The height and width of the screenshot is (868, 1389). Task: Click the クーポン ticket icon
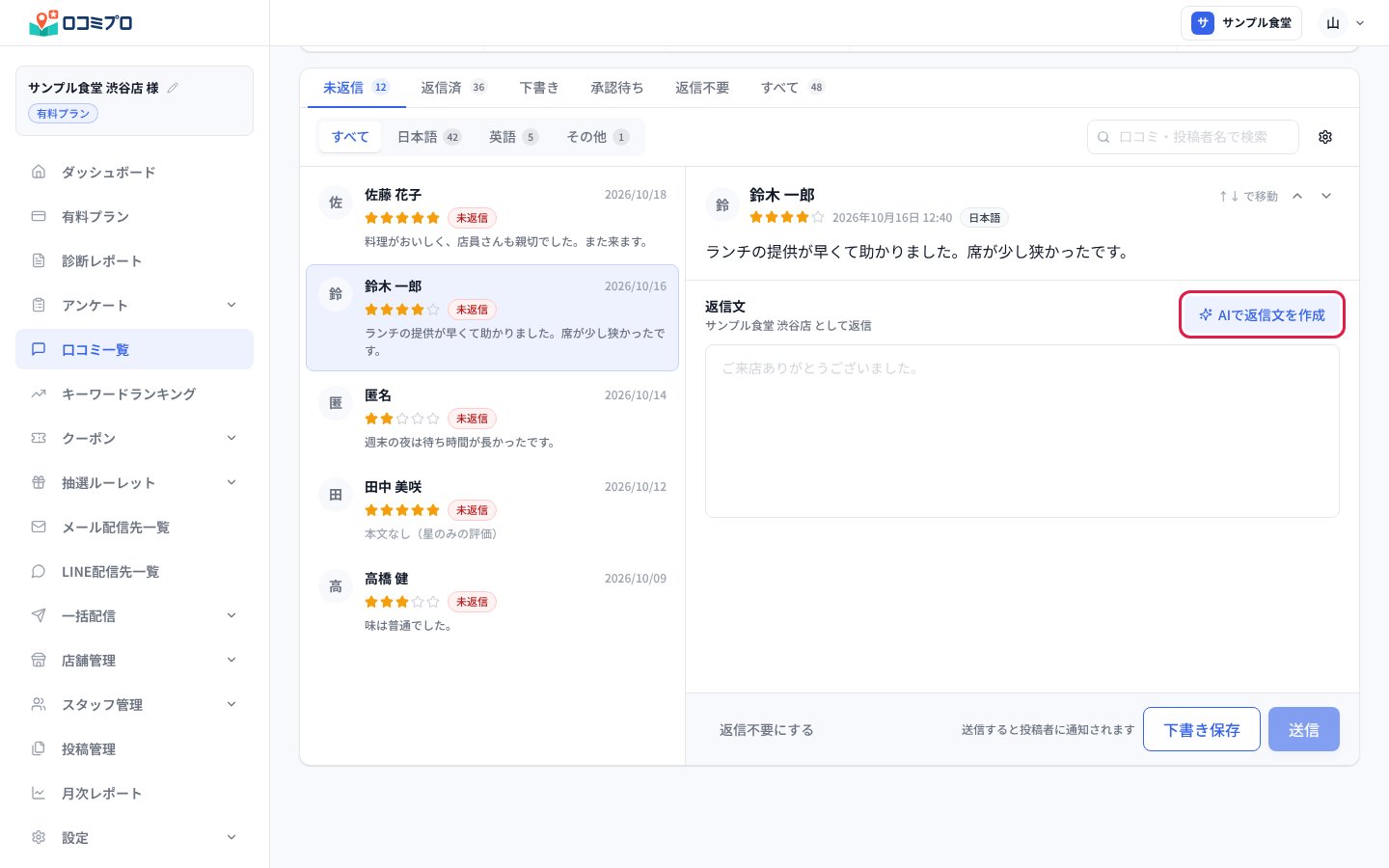pos(39,438)
